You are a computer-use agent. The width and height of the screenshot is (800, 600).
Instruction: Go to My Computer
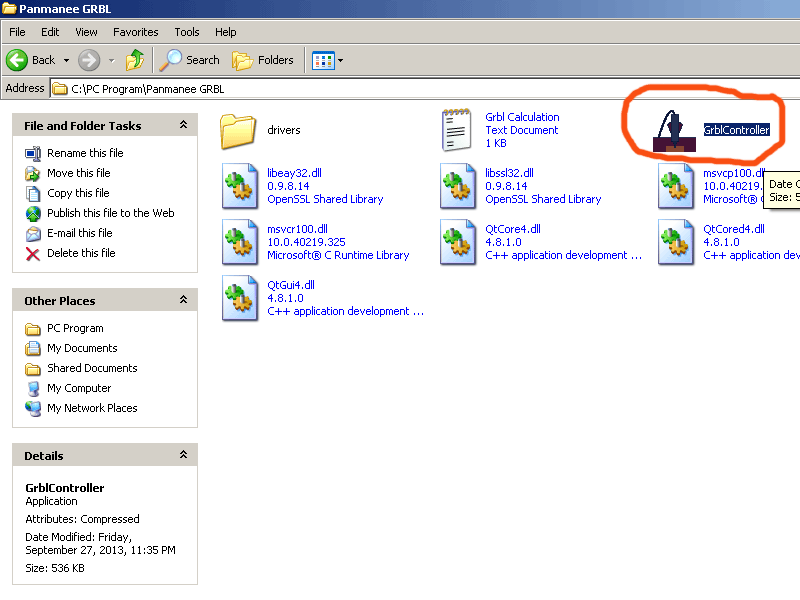click(79, 388)
